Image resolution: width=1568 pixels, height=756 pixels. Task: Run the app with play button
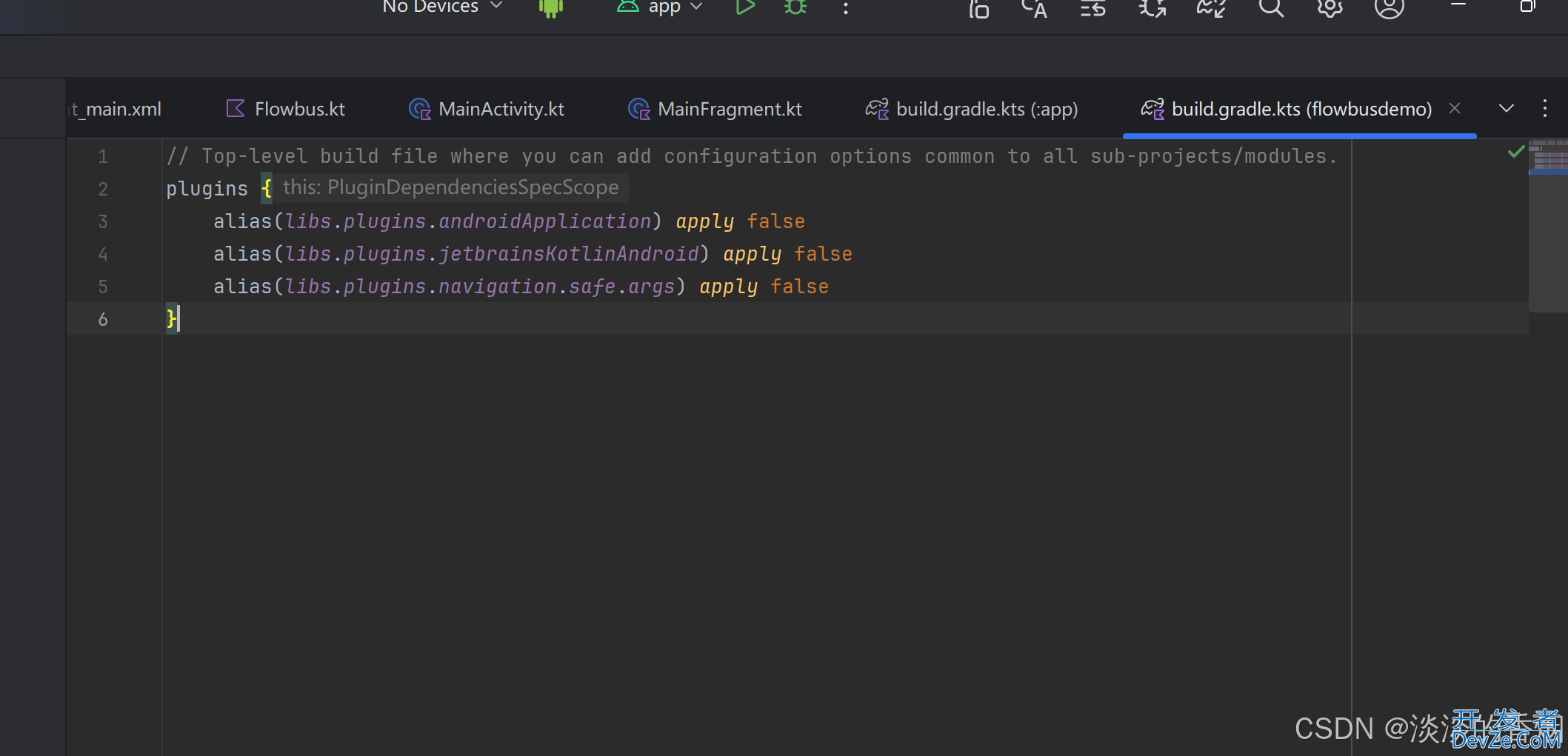(x=744, y=7)
